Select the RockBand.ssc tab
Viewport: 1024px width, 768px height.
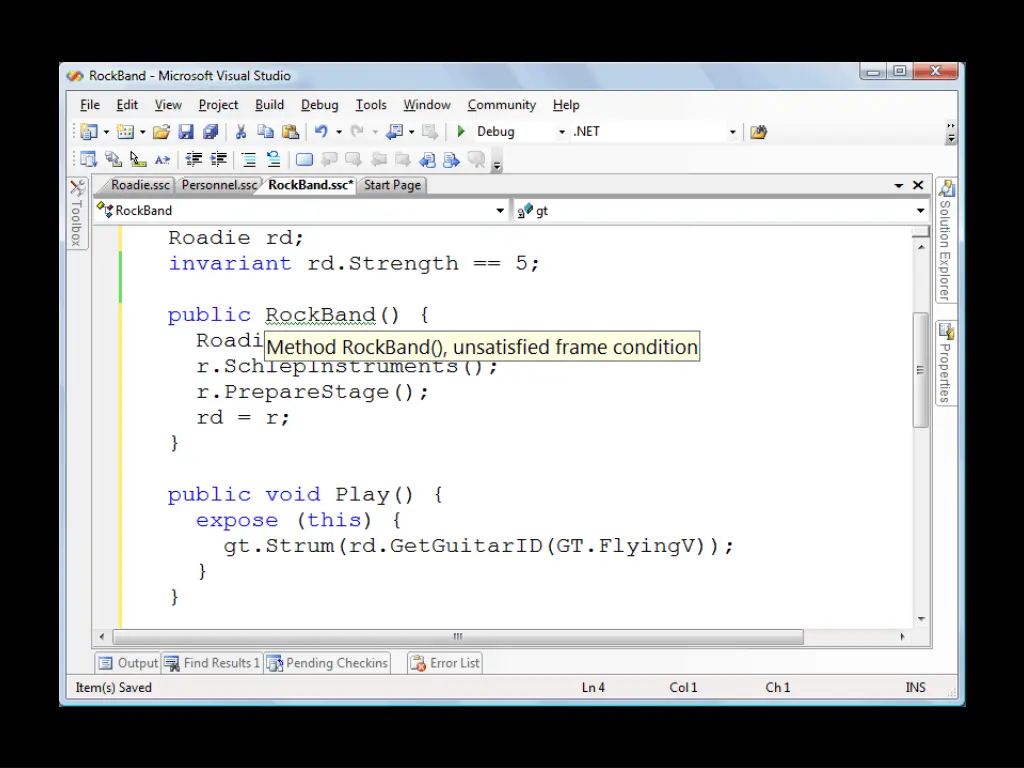[x=310, y=185]
